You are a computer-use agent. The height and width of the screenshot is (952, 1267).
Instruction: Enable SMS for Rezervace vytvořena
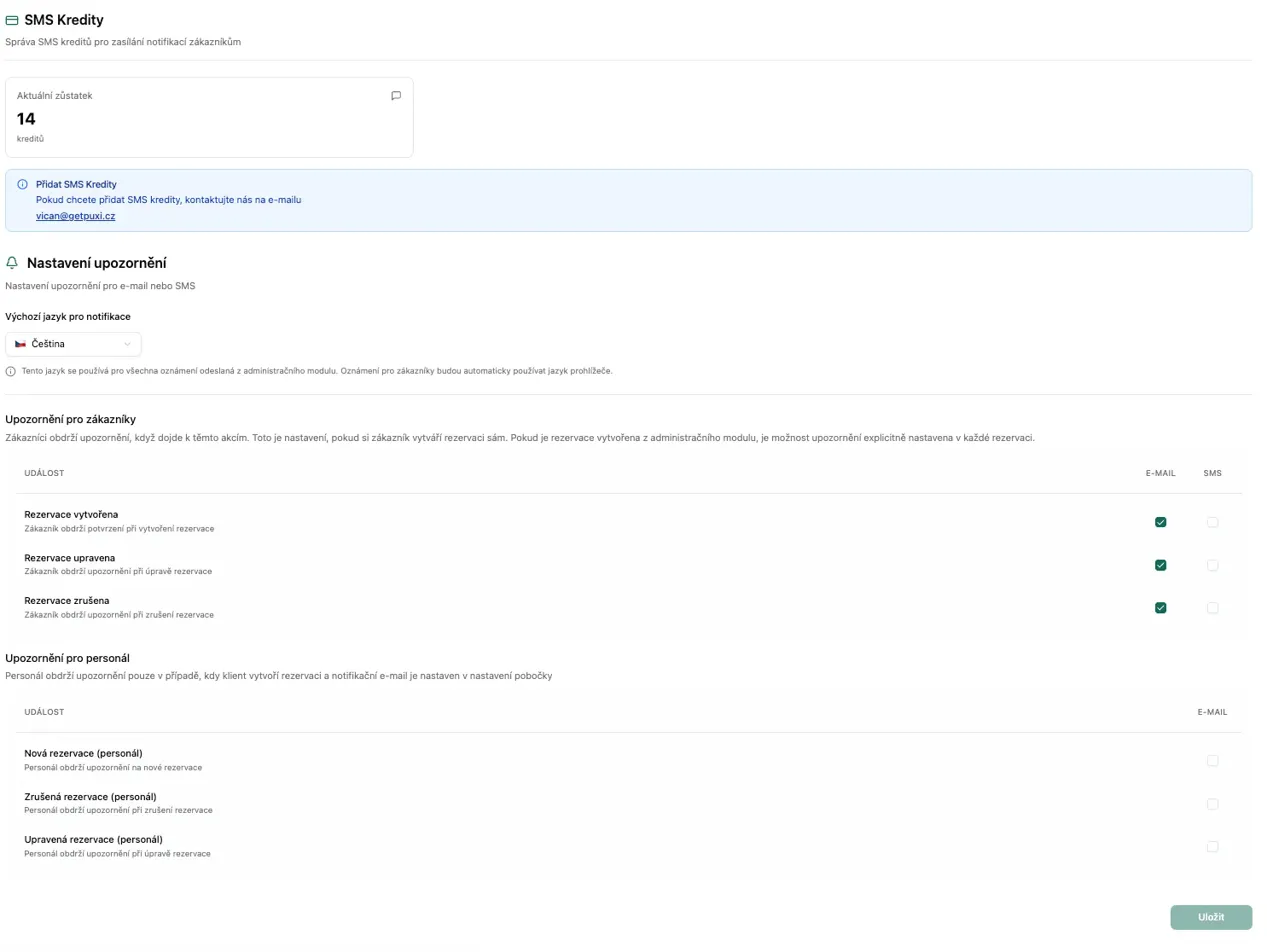1212,522
